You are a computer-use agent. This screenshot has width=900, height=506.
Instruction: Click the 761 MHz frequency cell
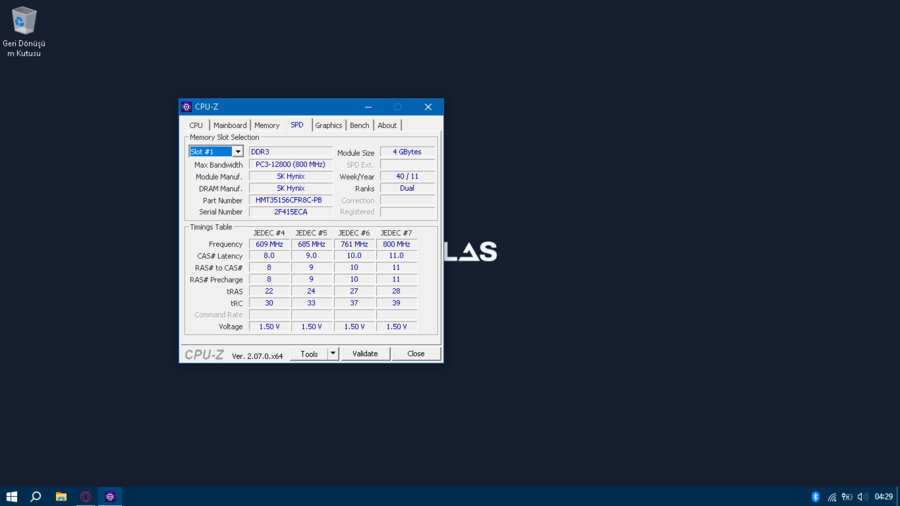(x=354, y=244)
